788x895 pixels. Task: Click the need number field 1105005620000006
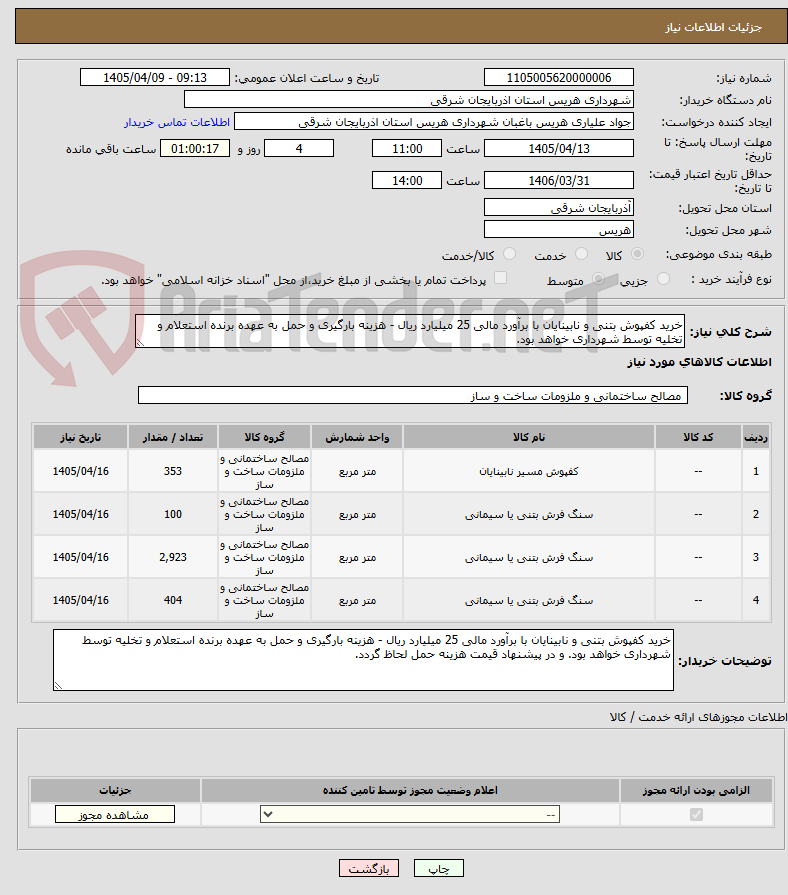559,78
